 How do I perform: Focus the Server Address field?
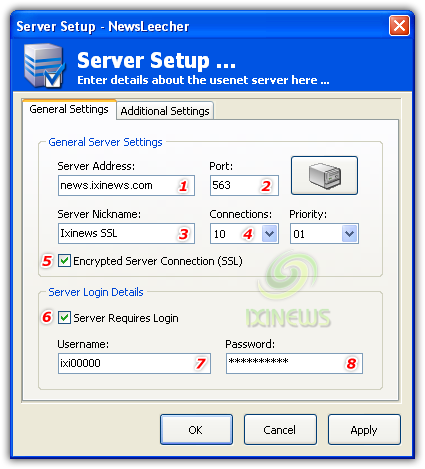tap(126, 185)
